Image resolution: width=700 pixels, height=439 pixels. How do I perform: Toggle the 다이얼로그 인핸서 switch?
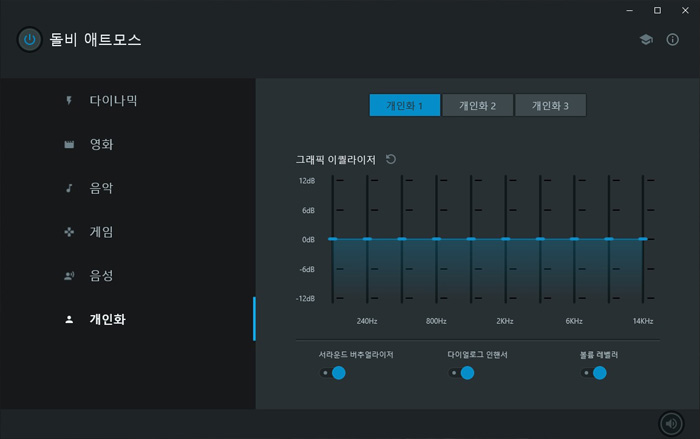point(461,372)
